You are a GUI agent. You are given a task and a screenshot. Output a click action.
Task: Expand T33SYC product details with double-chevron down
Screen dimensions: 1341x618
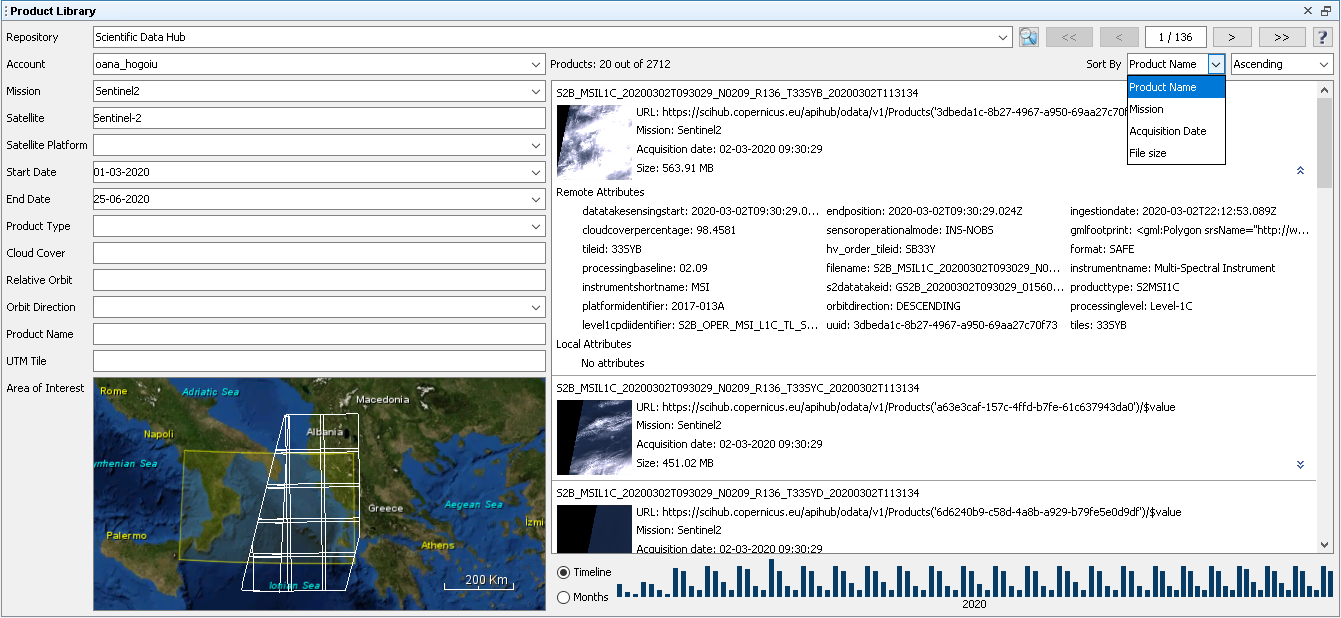tap(1300, 464)
